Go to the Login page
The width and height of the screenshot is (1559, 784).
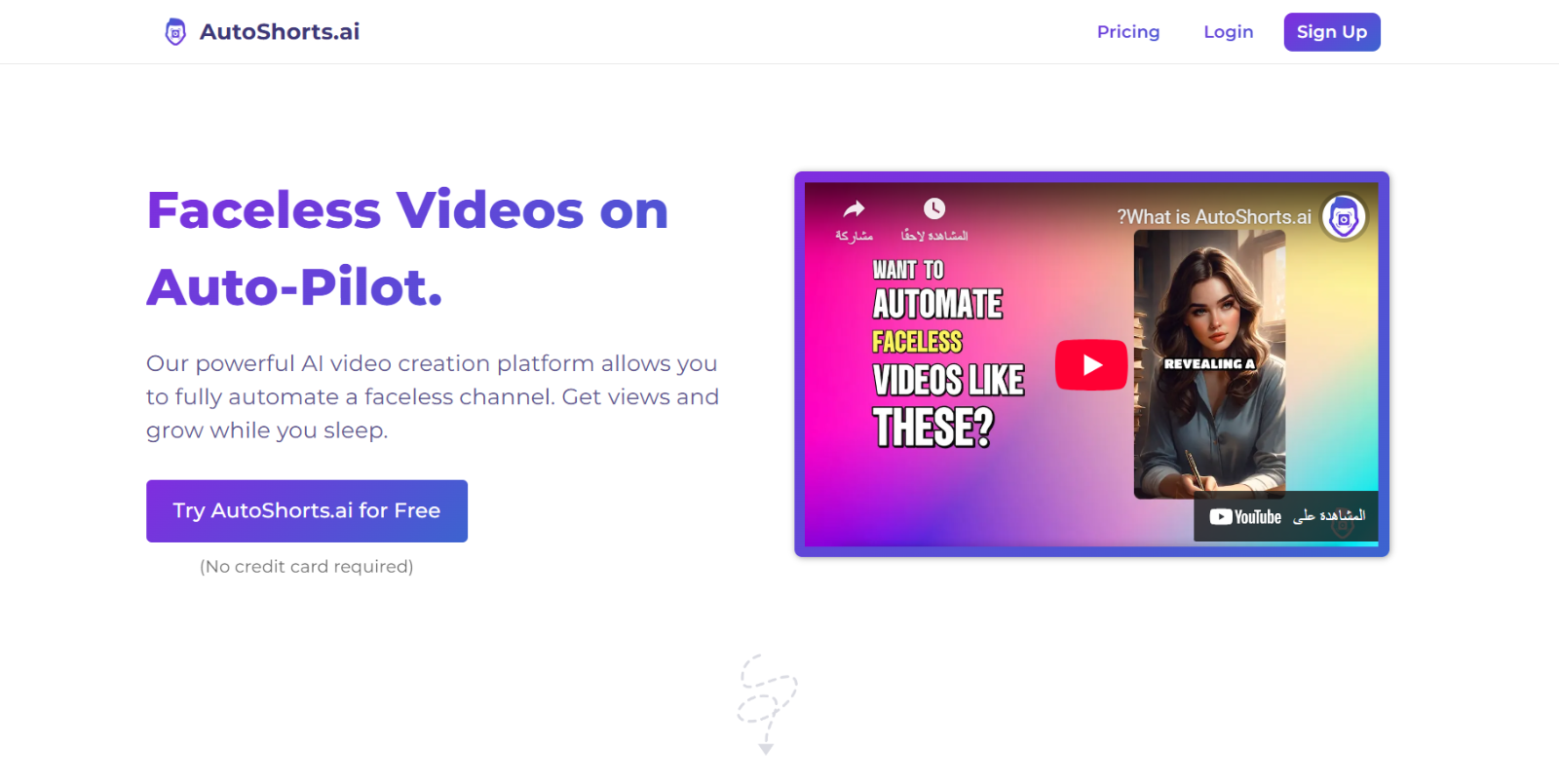point(1229,32)
